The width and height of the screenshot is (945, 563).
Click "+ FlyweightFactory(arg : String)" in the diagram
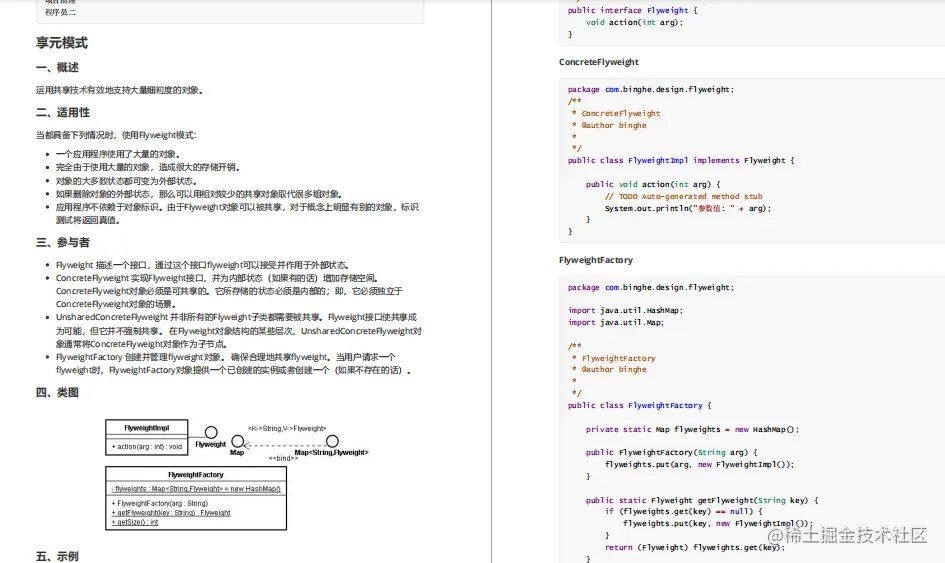click(x=160, y=503)
